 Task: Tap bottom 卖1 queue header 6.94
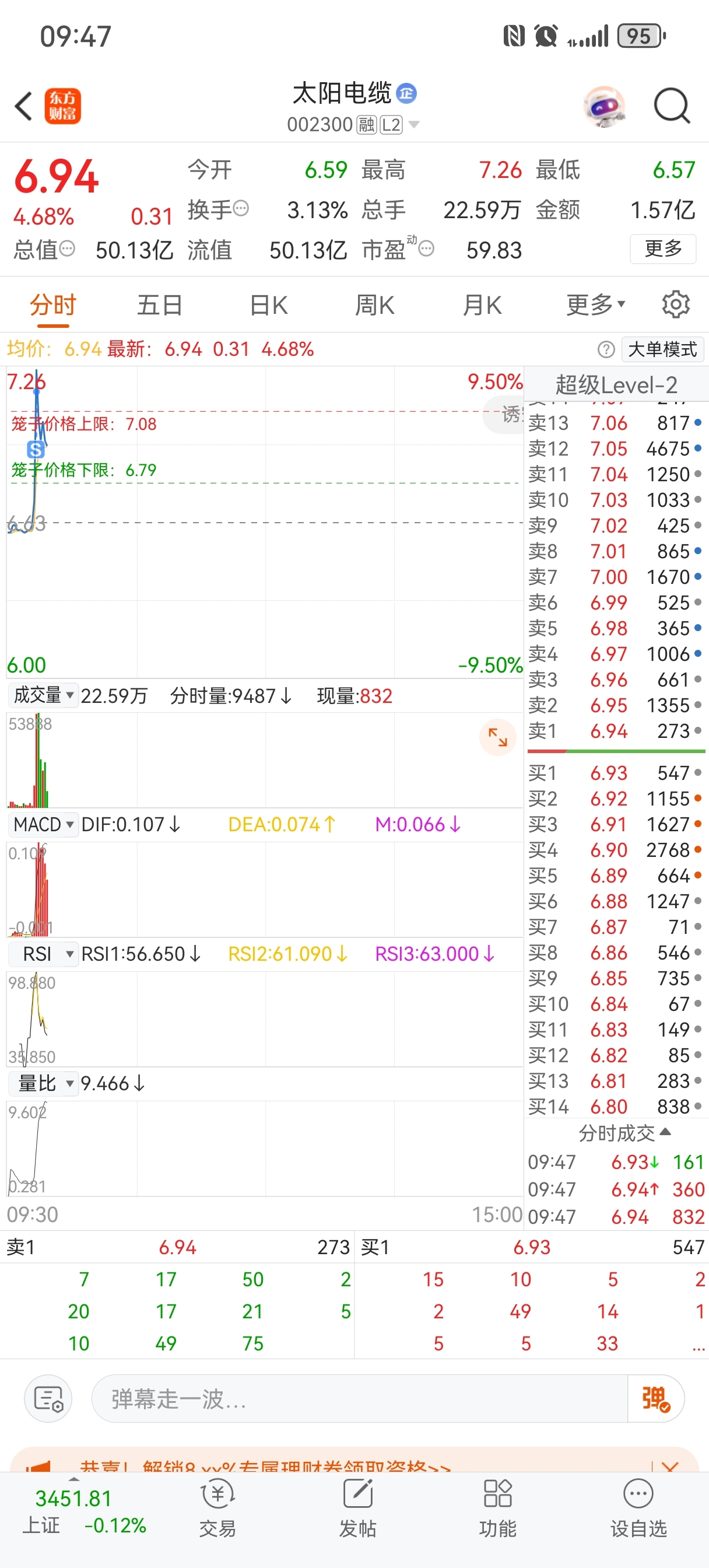pos(177,1247)
